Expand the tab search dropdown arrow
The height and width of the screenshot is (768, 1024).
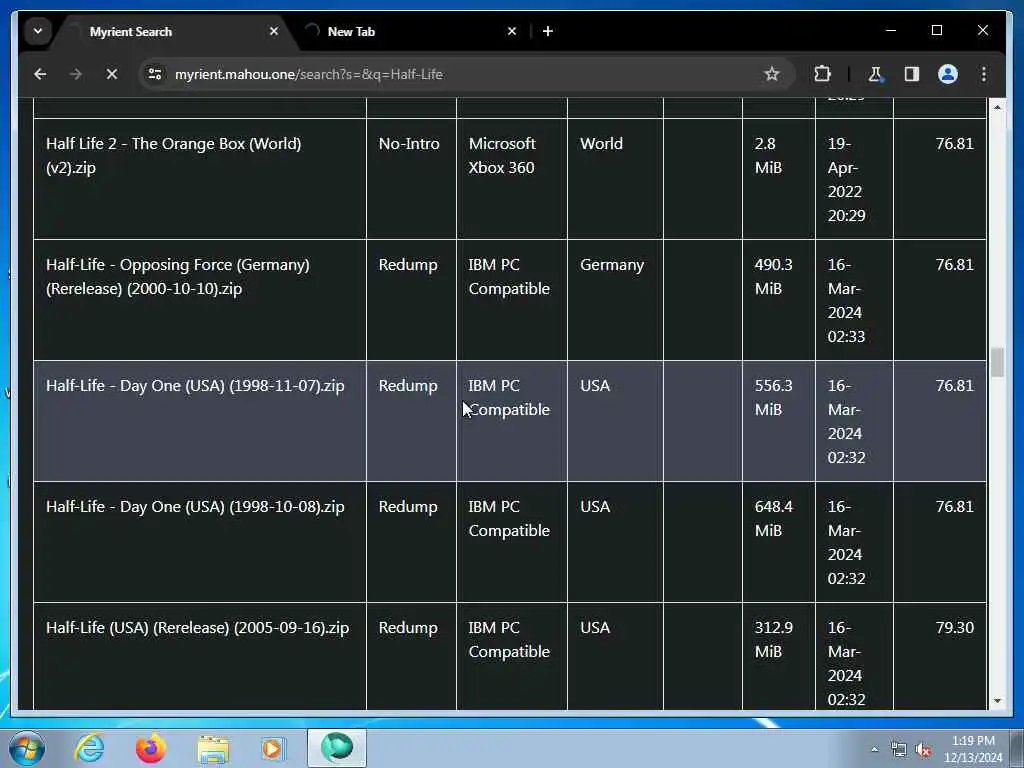click(38, 31)
